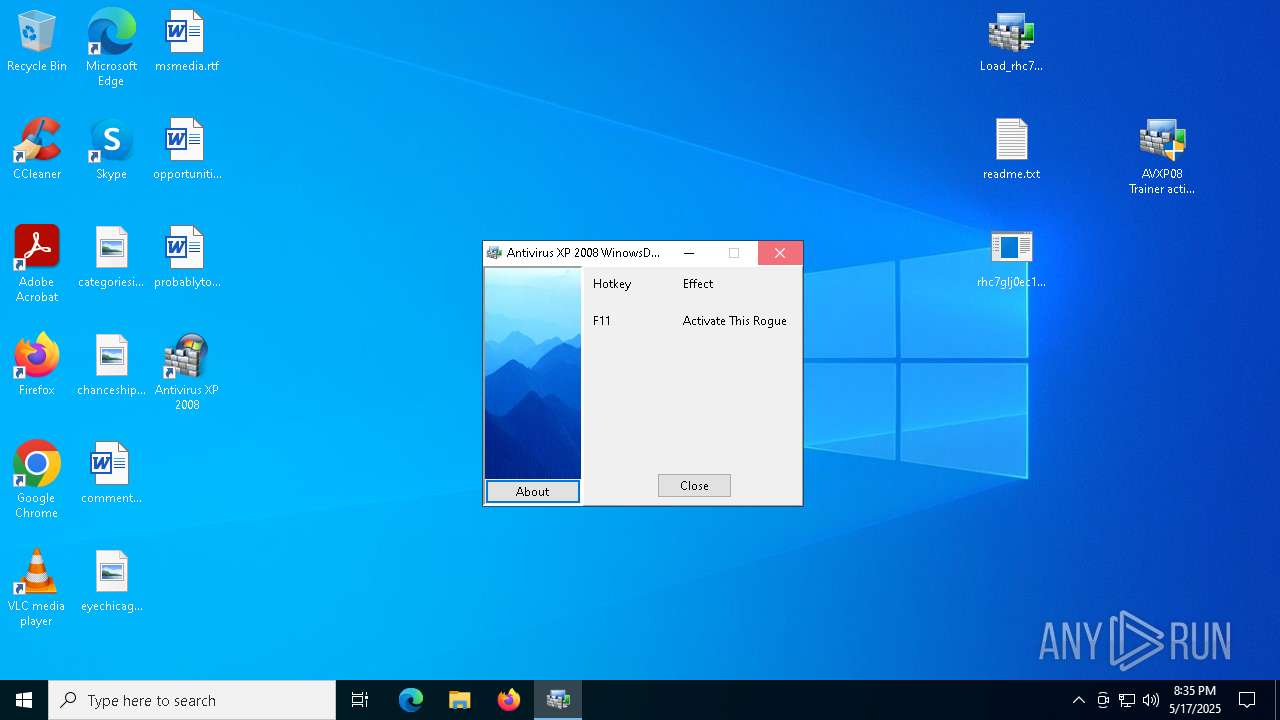Show hidden system tray icons
This screenshot has width=1280, height=720.
[x=1078, y=700]
